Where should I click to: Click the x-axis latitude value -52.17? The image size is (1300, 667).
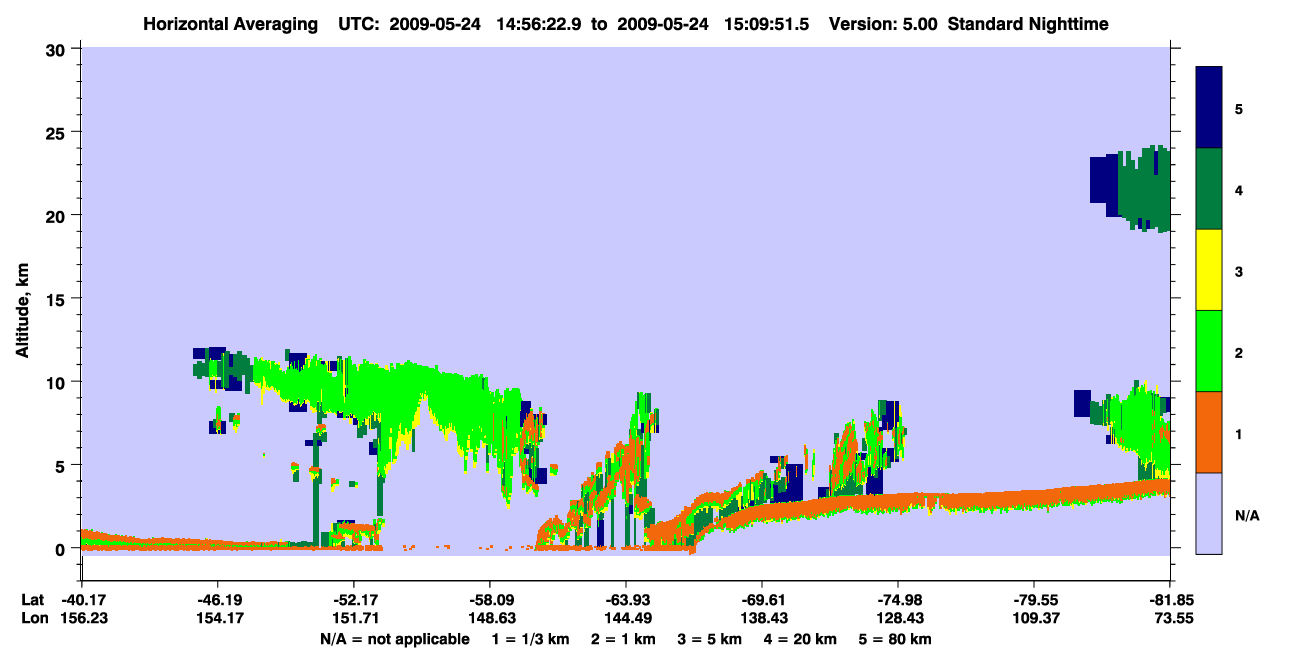353,600
